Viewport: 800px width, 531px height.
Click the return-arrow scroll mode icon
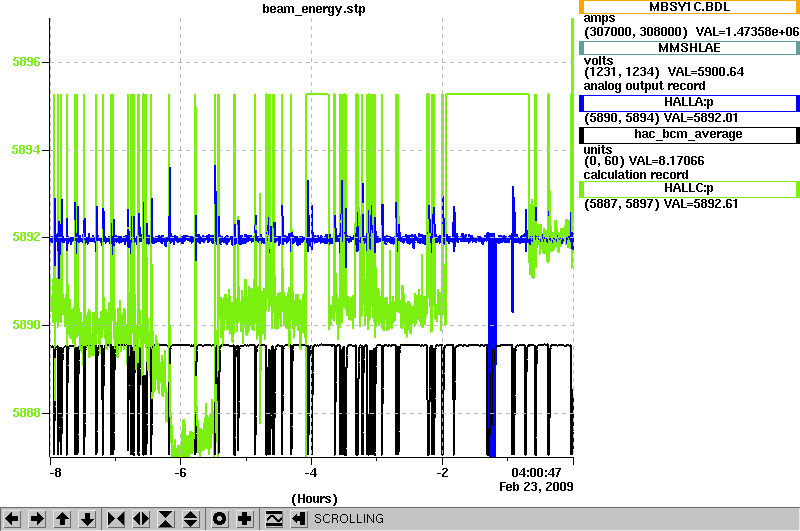point(299,519)
